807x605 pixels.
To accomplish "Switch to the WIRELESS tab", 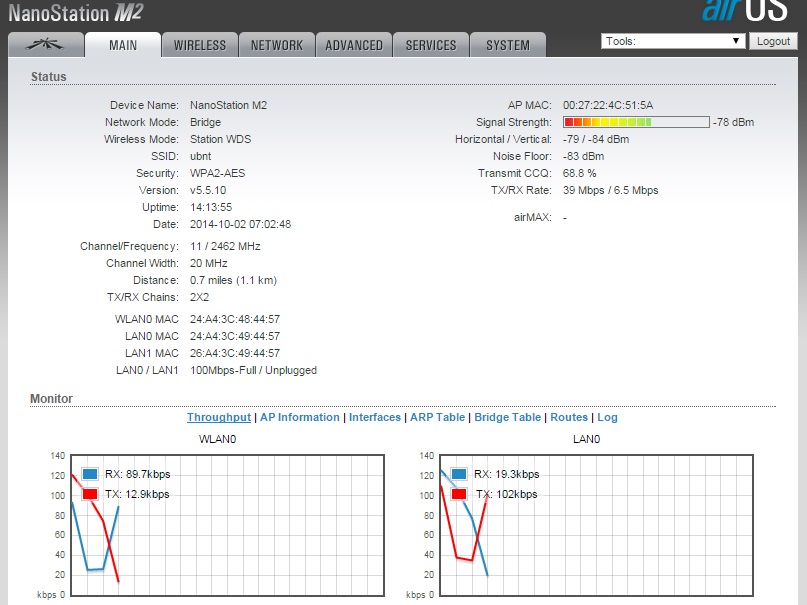I will 200,45.
